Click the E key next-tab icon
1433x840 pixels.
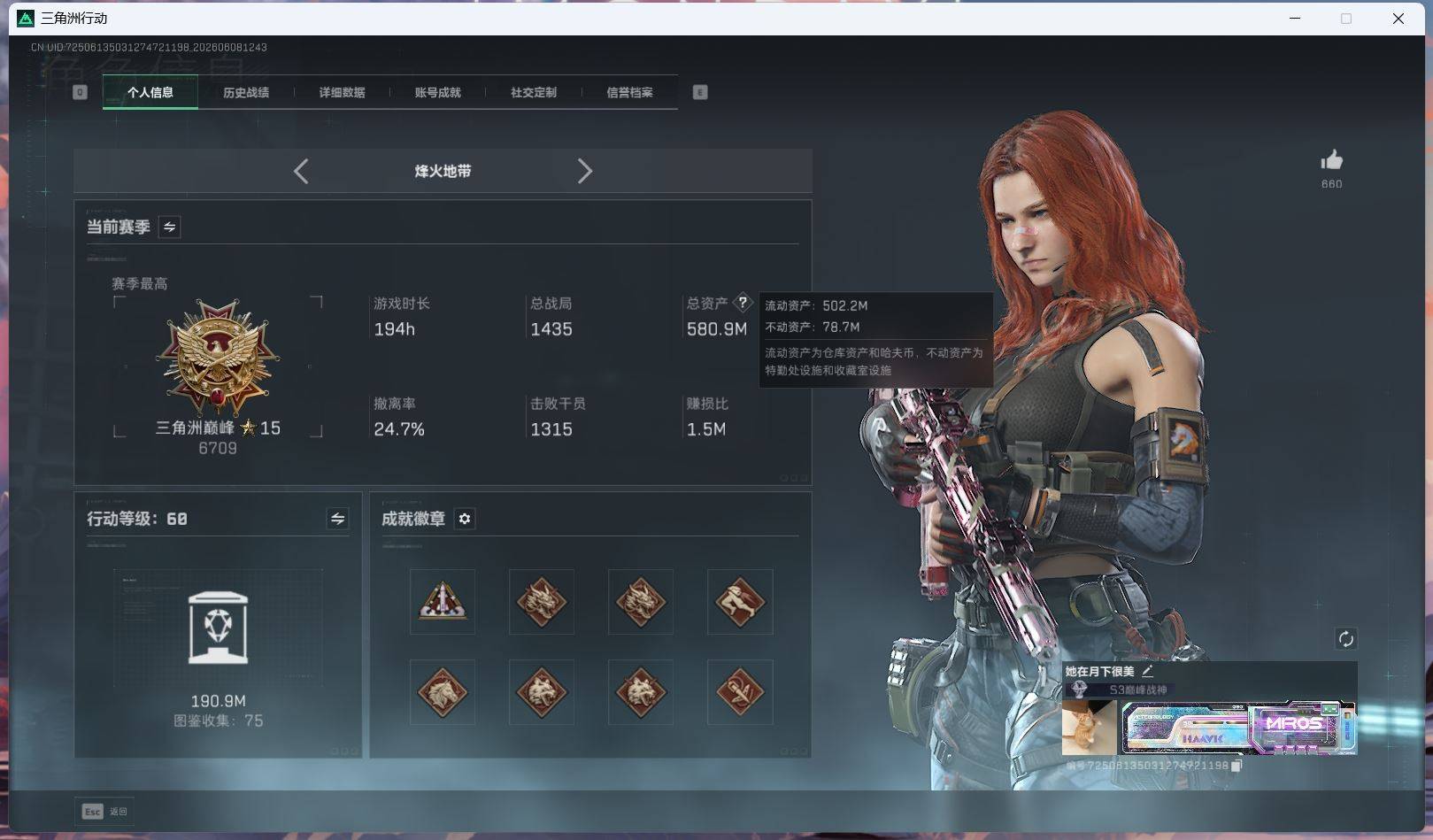coord(700,92)
